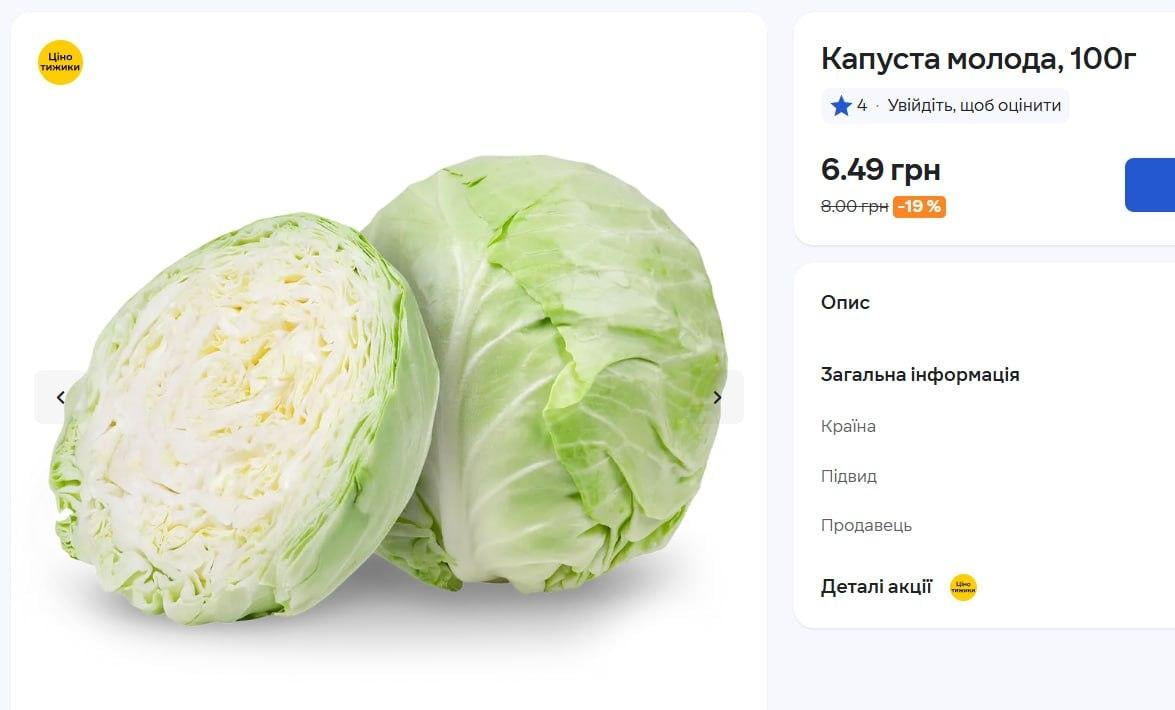
Task: Click the crossed-out old price 8.00 грн
Action: [x=852, y=207]
